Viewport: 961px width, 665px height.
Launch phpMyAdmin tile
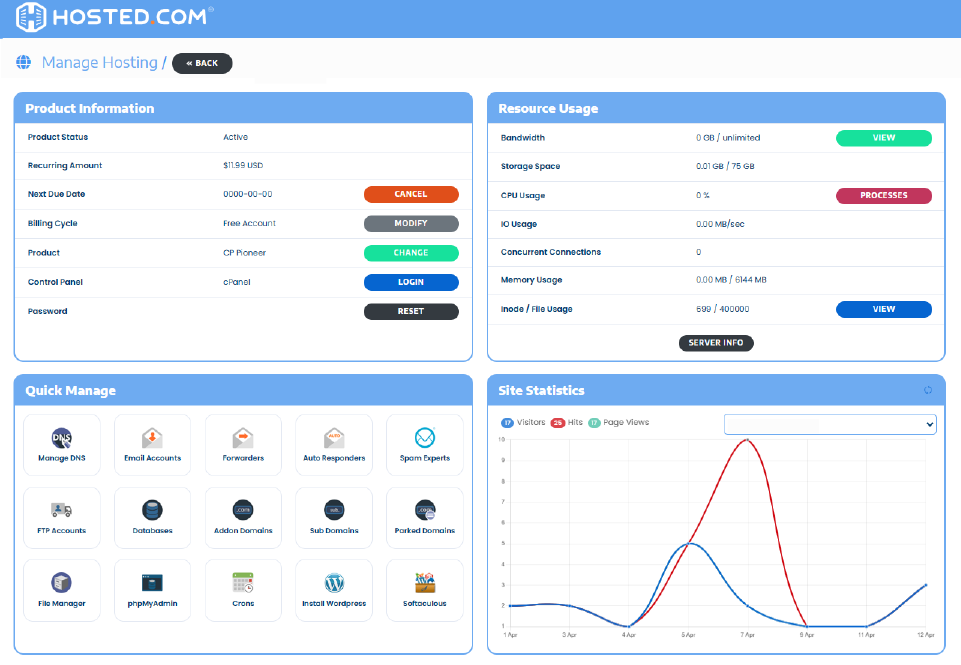(153, 590)
